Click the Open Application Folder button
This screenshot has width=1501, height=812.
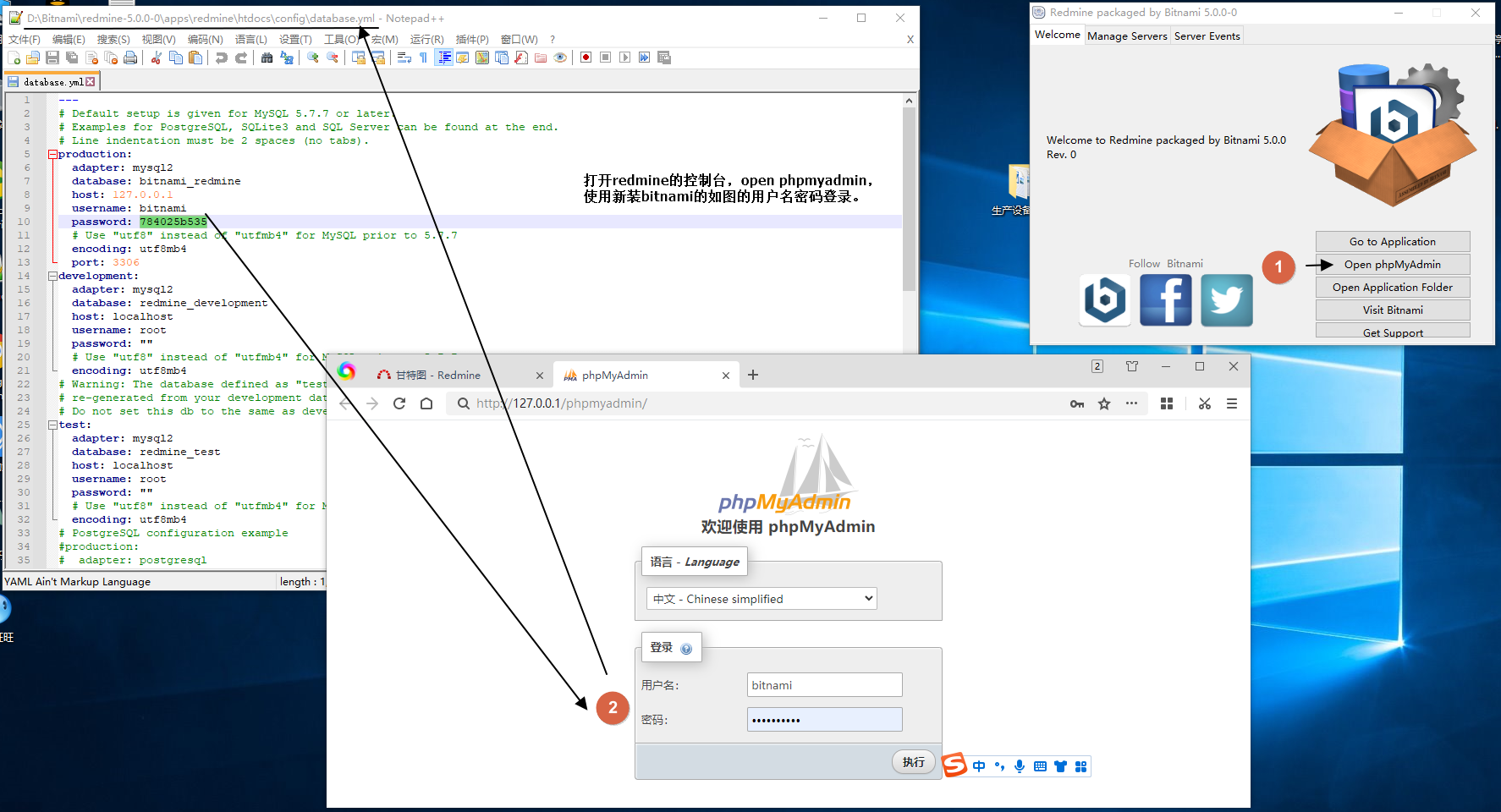(x=1393, y=287)
